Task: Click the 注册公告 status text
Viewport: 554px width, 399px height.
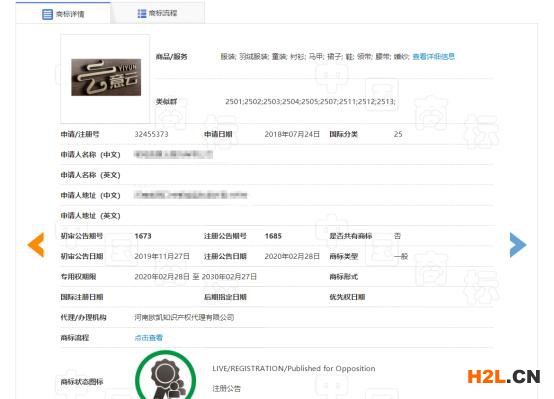Action: [226, 389]
